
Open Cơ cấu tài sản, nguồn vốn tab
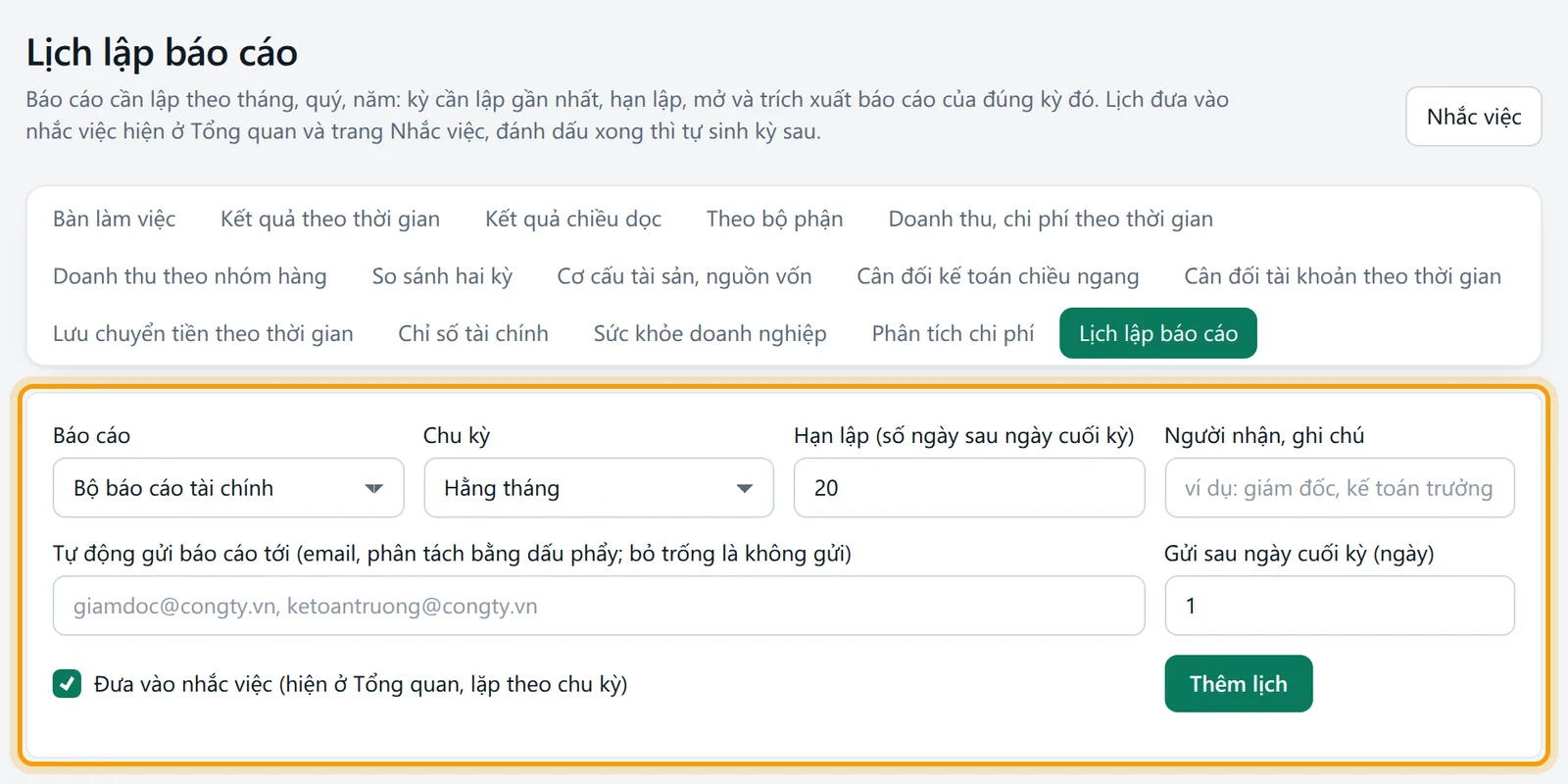(684, 276)
